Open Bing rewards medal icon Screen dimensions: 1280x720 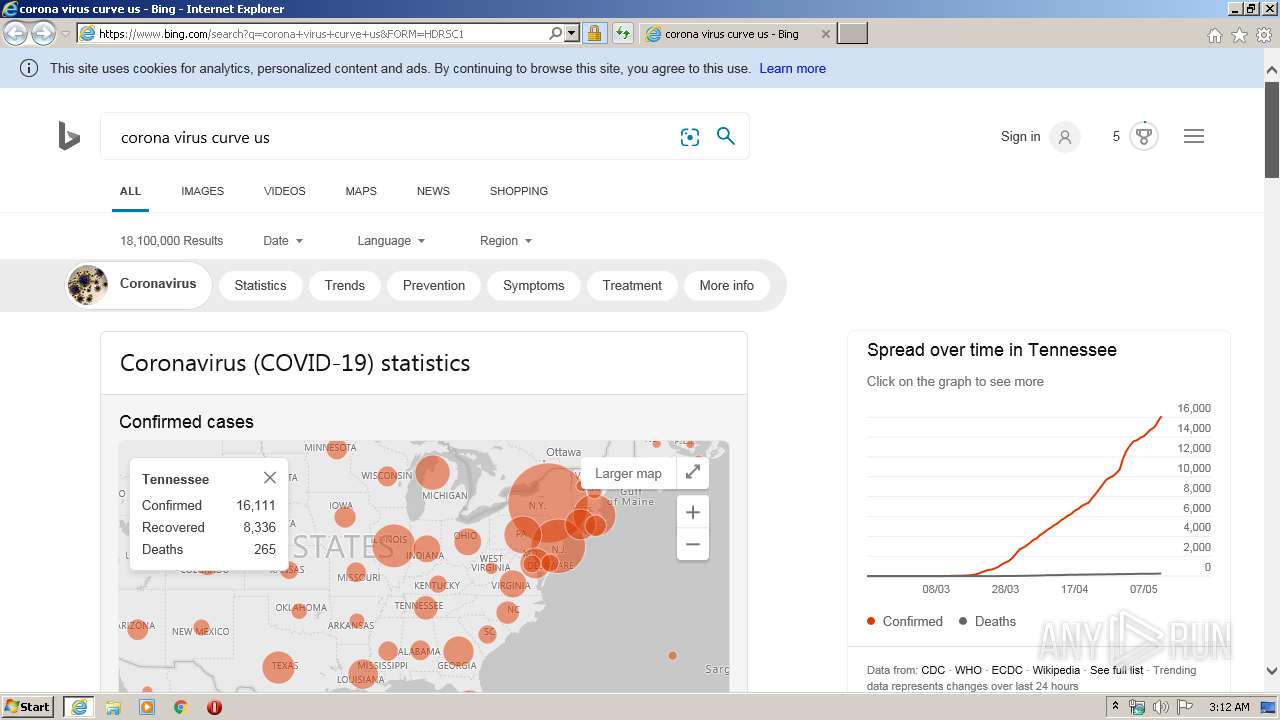pyautogui.click(x=1144, y=136)
